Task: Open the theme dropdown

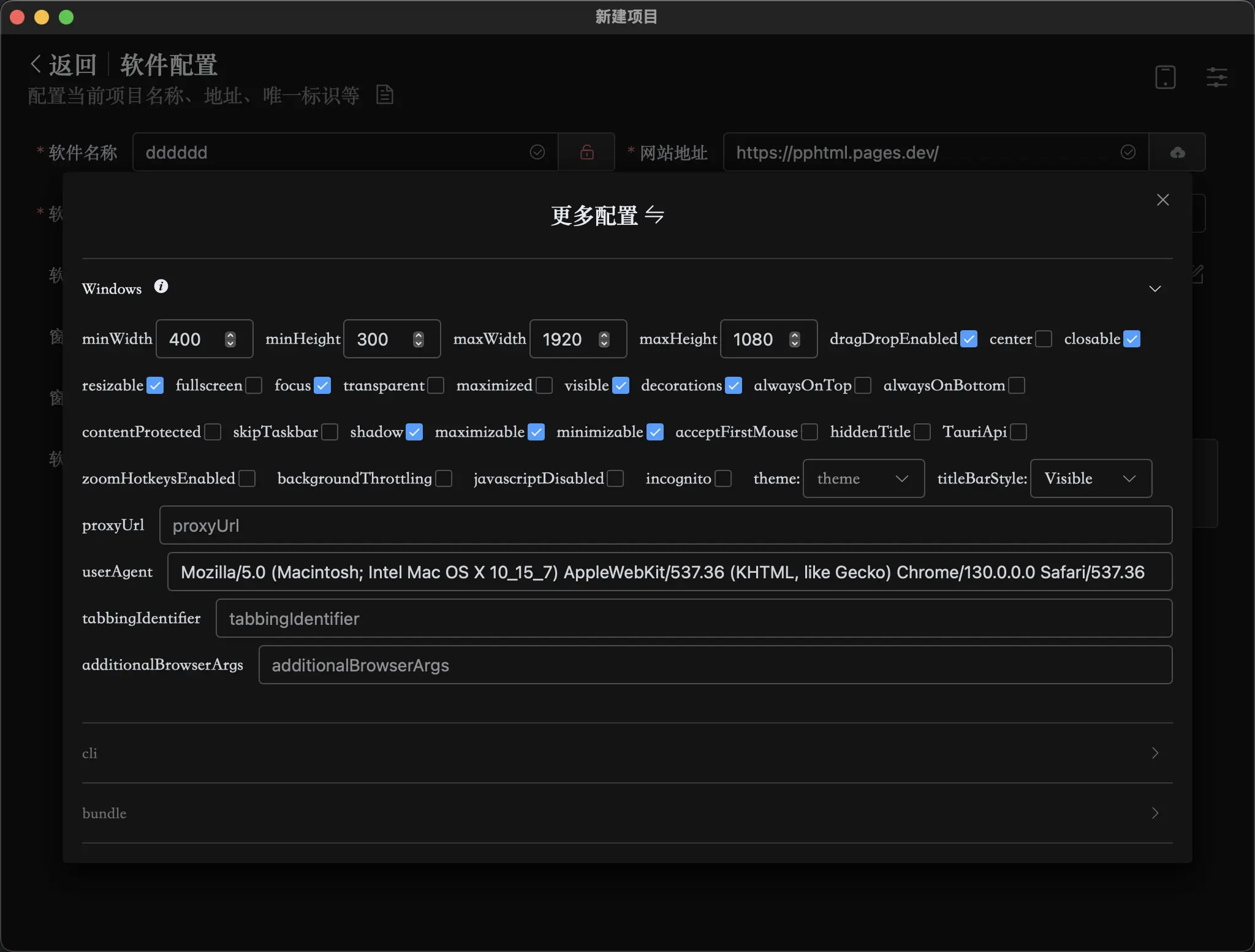Action: (863, 478)
